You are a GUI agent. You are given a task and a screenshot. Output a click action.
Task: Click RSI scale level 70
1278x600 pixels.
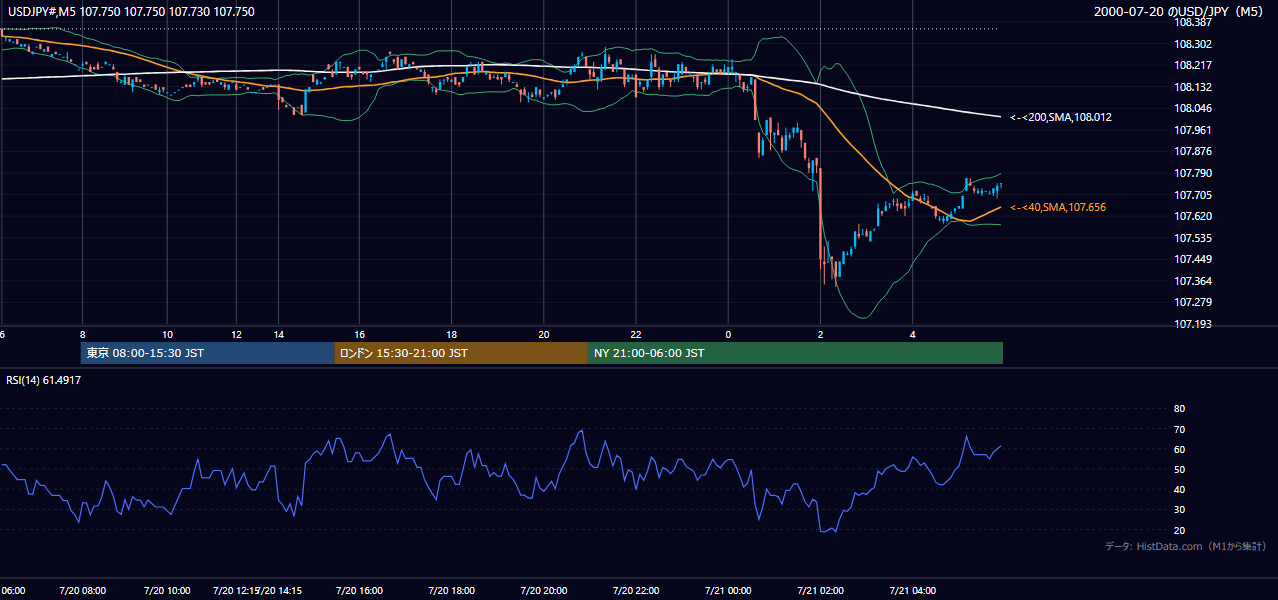1179,429
